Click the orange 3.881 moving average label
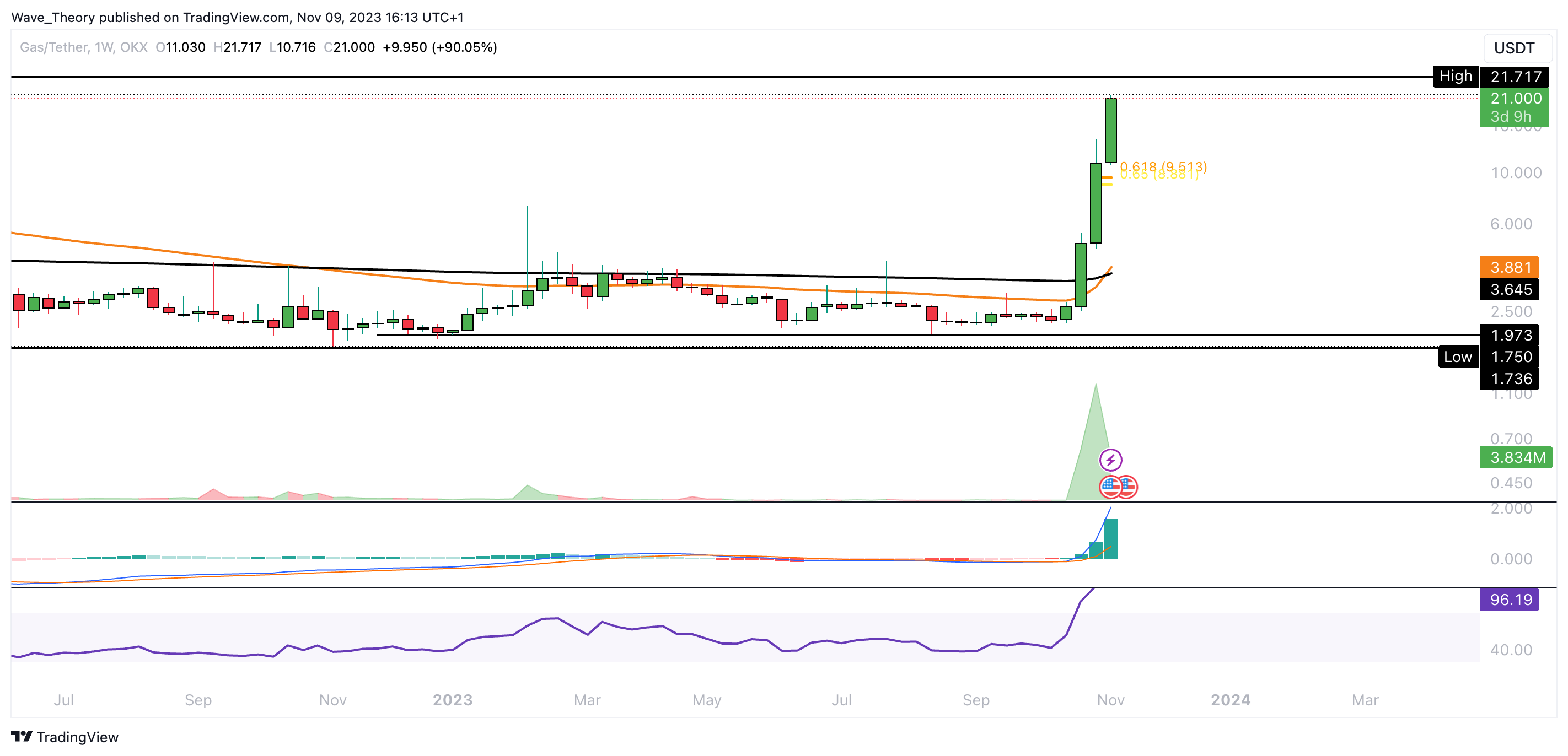Screen dimensions: 1568x756 [1510, 267]
